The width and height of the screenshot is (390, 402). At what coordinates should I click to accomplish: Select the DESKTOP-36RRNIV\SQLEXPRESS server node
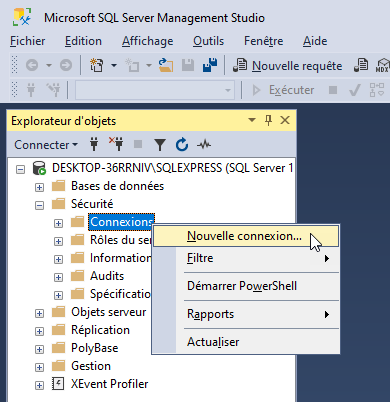point(173,168)
